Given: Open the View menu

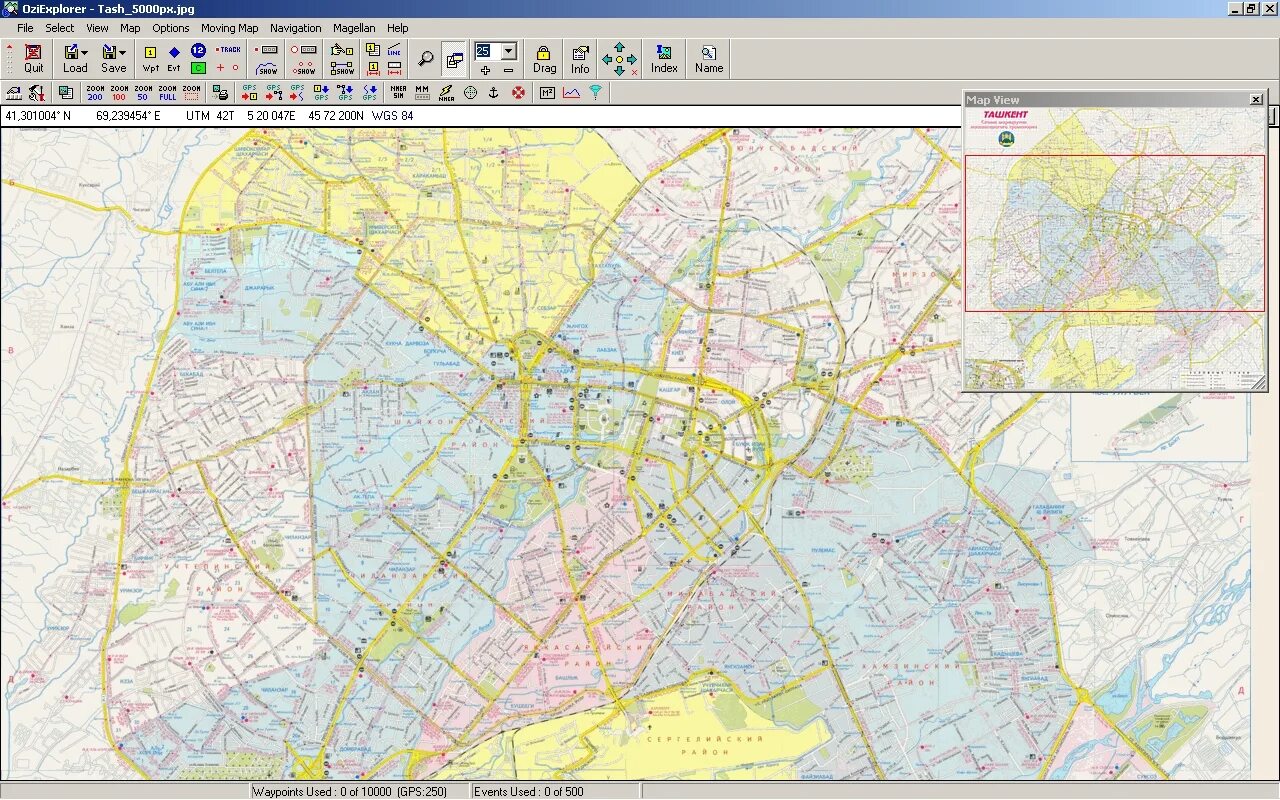Looking at the screenshot, I should coord(97,28).
